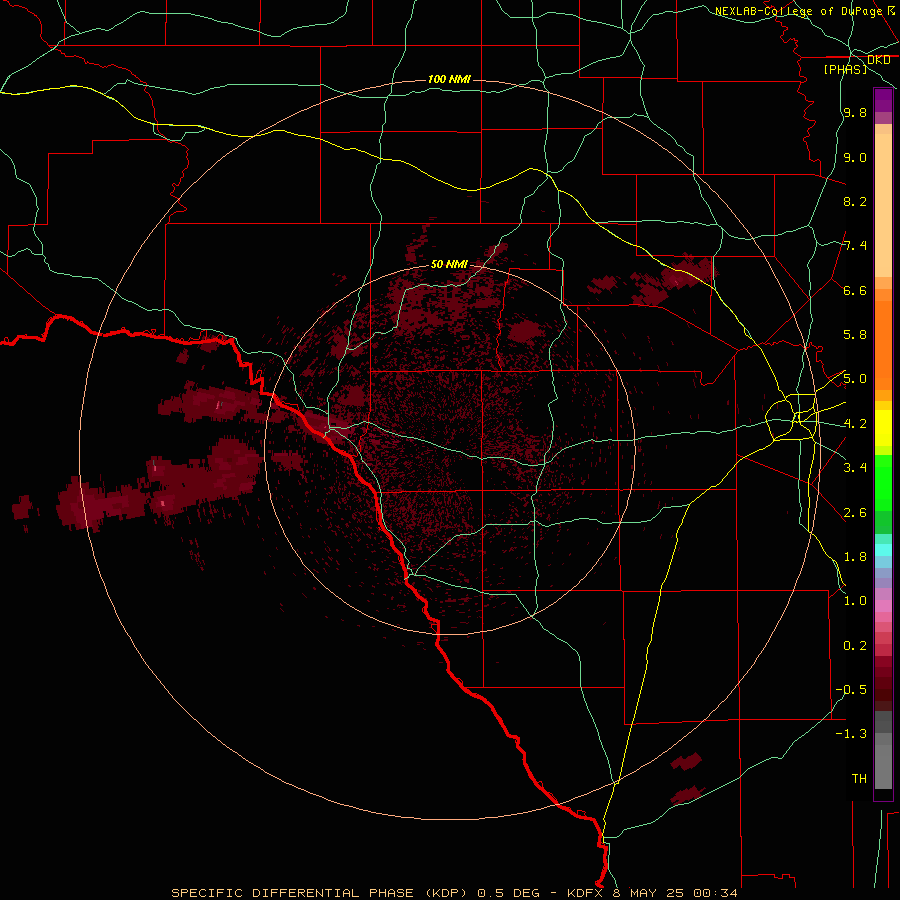The height and width of the screenshot is (900, 900).
Task: Click the 9.8 value on the color scale
Action: pos(855,113)
